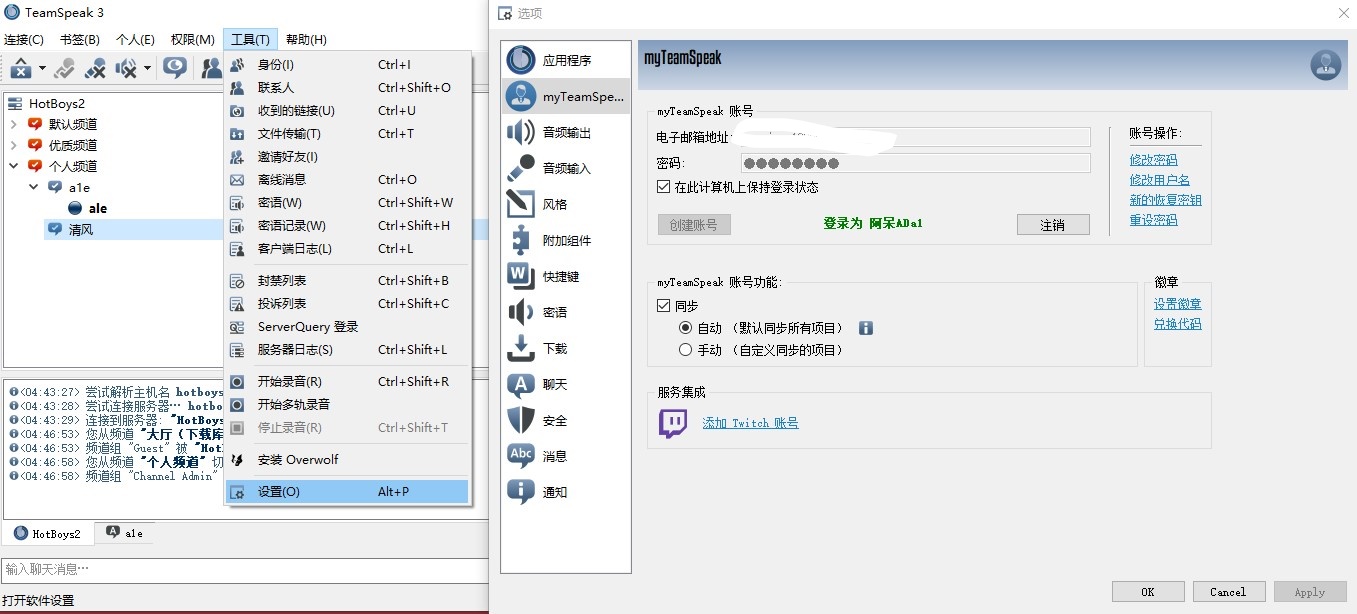The height and width of the screenshot is (614, 1357).
Task: Choose 文件传输(T) from the tools menu
Action: pos(289,134)
